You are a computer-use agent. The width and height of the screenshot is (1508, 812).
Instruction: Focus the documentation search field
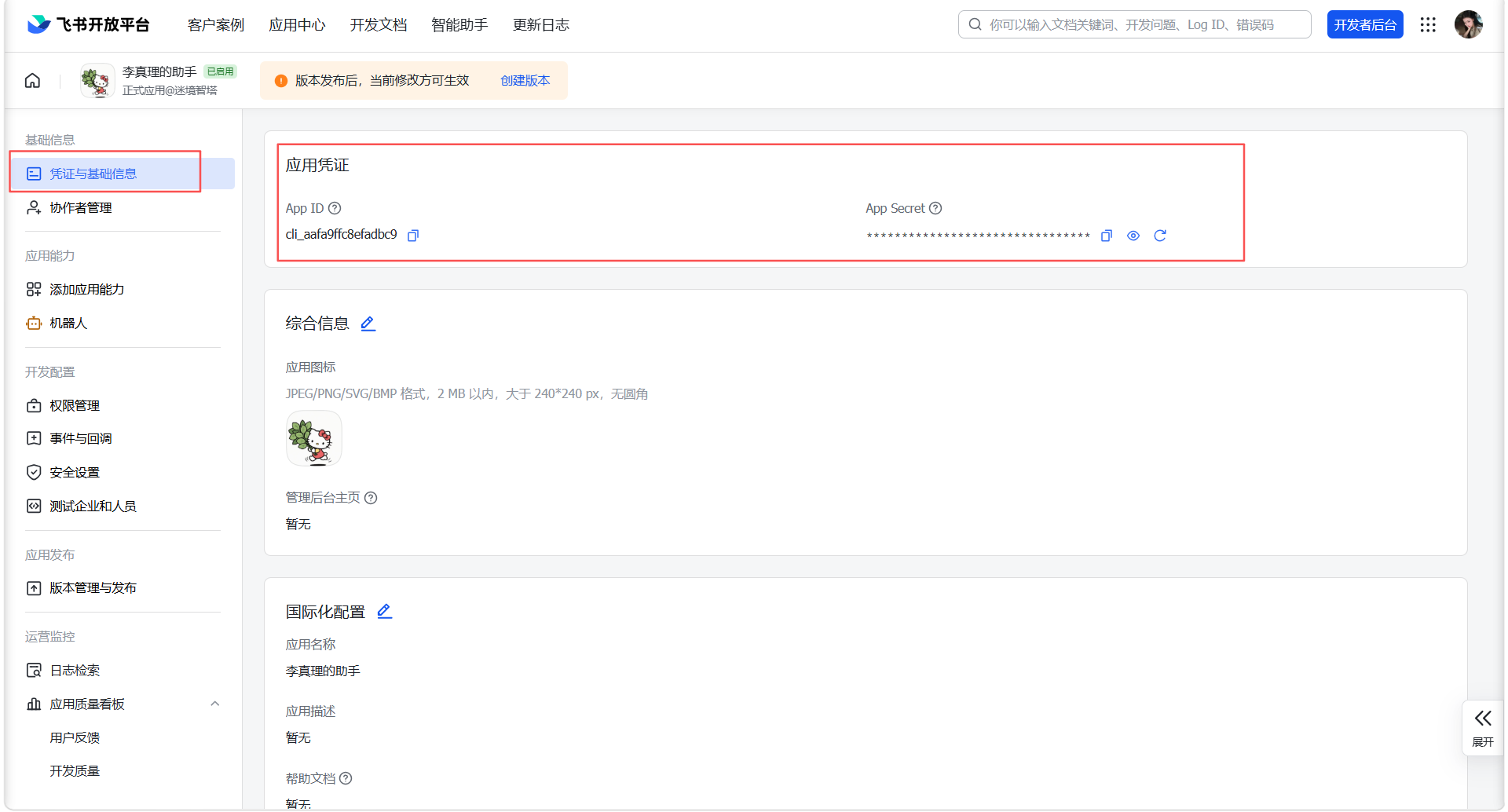tap(1135, 24)
